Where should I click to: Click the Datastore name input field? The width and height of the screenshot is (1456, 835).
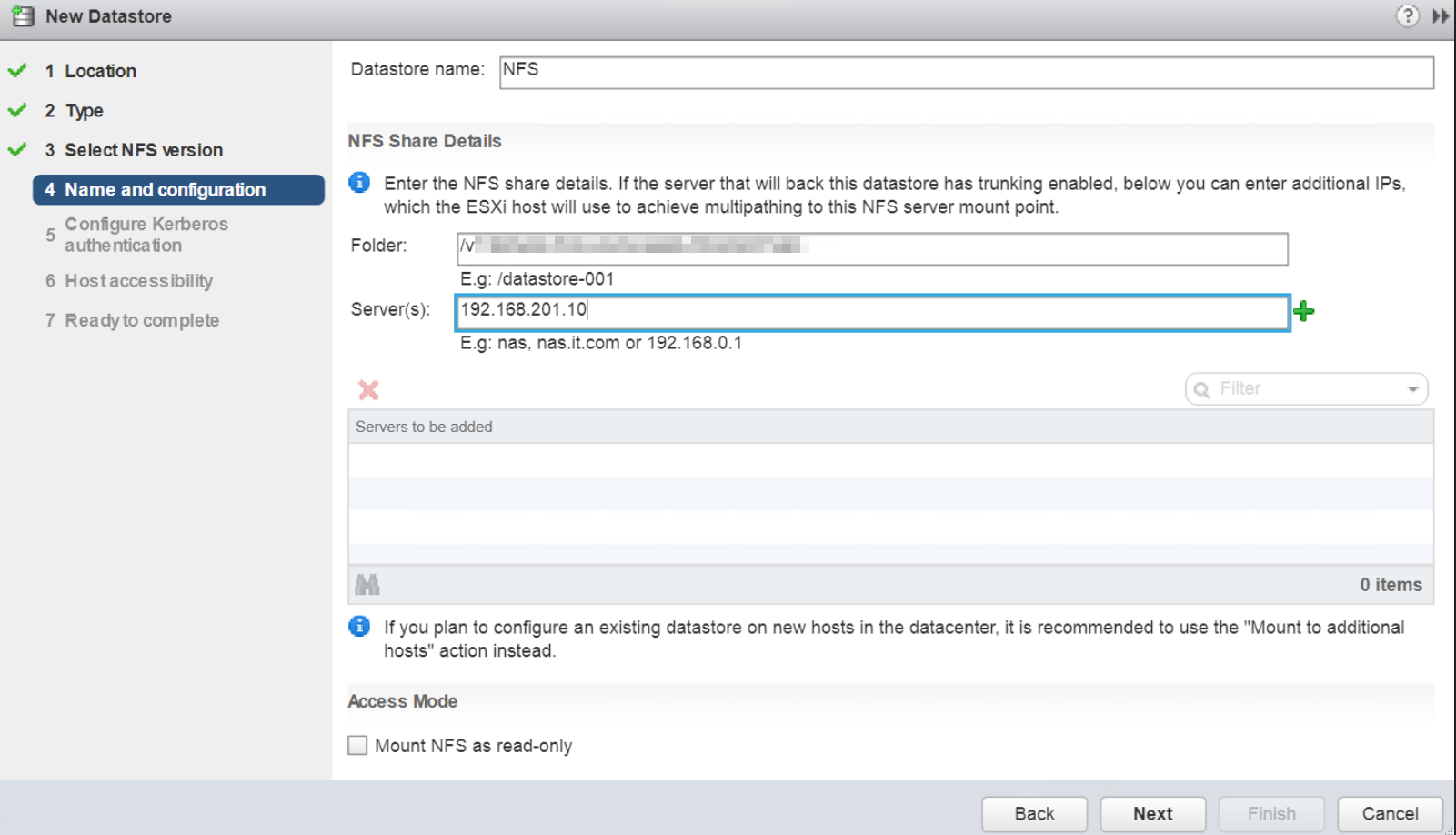tap(967, 73)
